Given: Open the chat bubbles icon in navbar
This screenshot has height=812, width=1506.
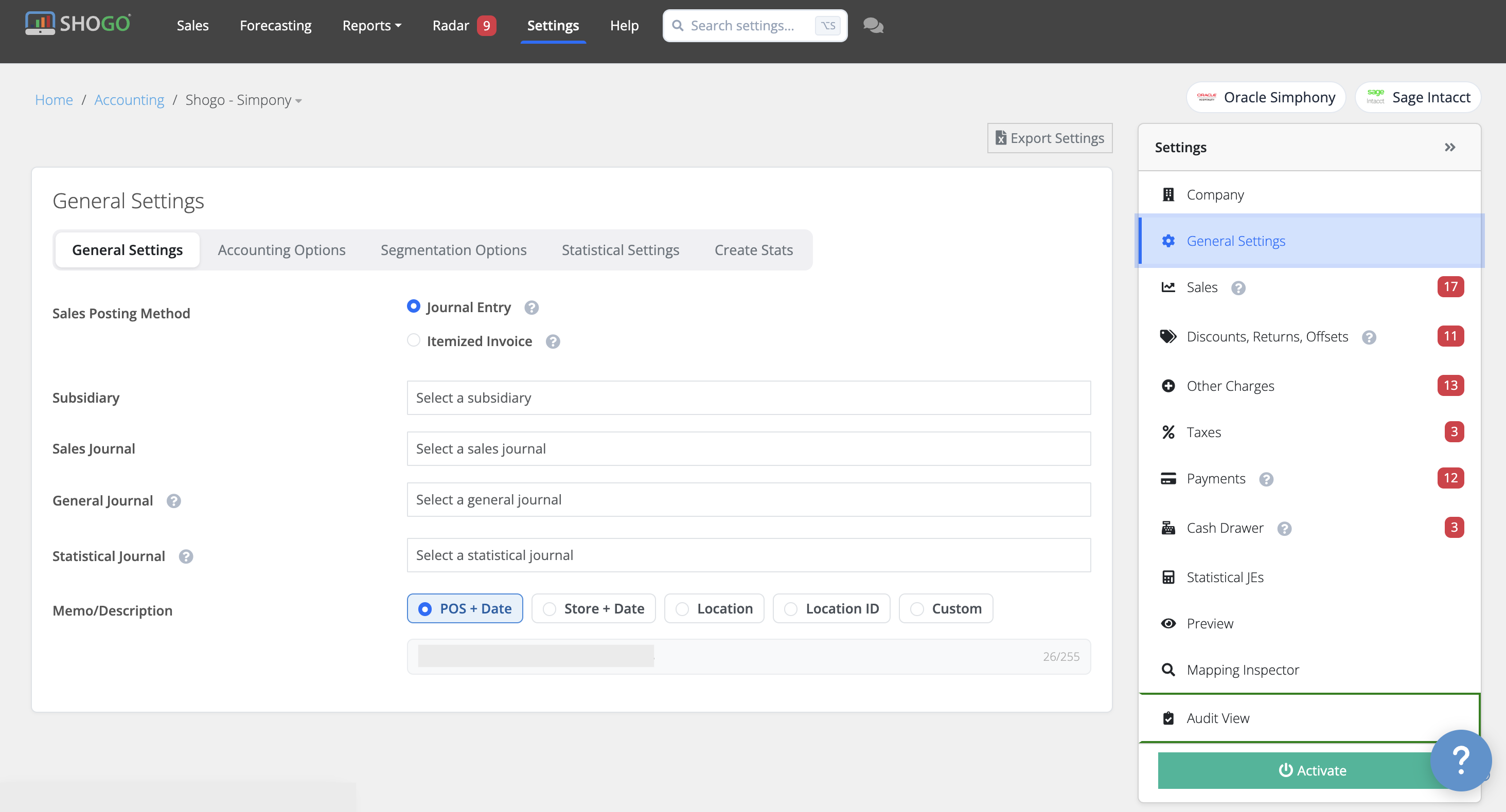Looking at the screenshot, I should pos(873,25).
